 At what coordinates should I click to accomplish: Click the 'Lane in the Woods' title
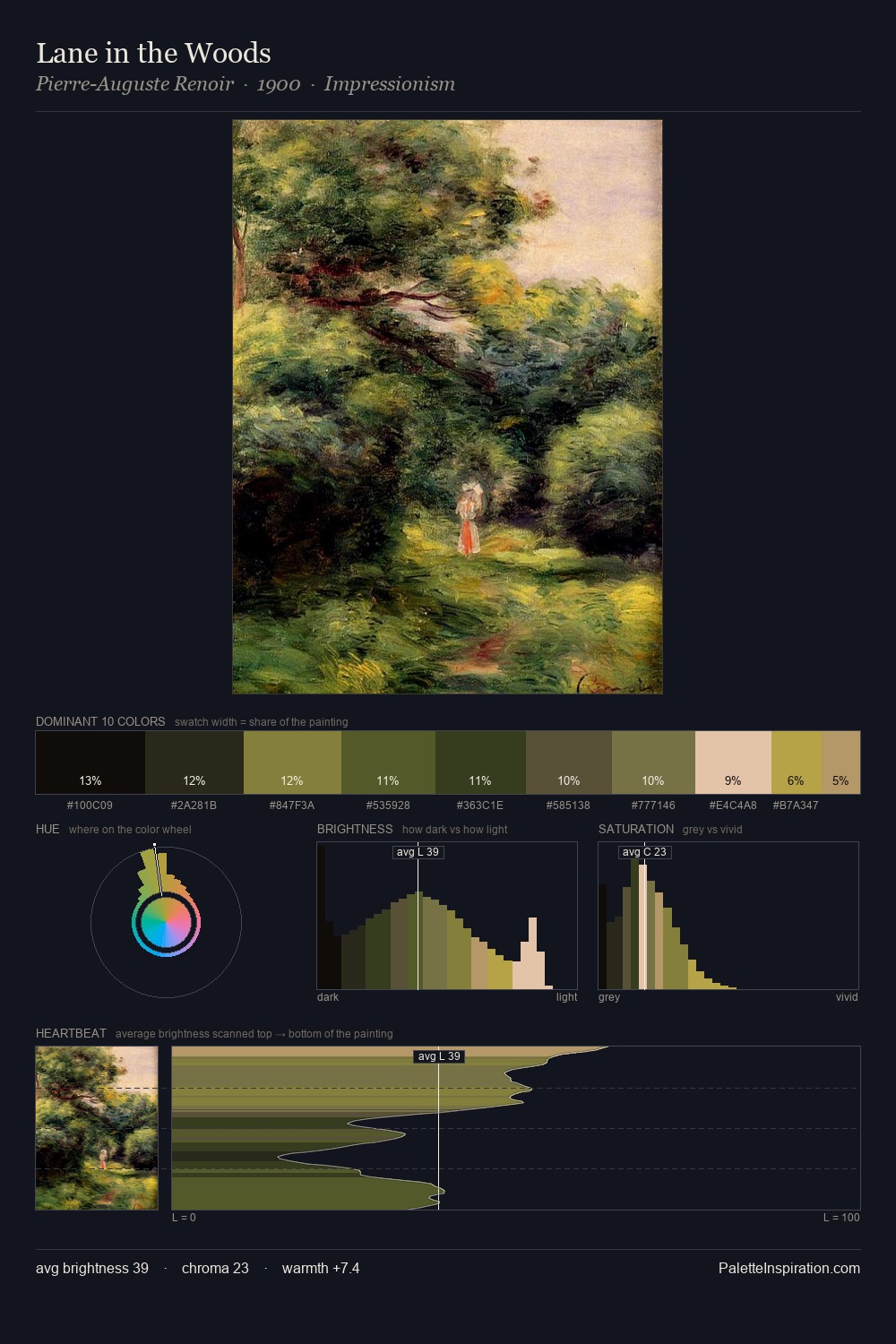point(153,53)
